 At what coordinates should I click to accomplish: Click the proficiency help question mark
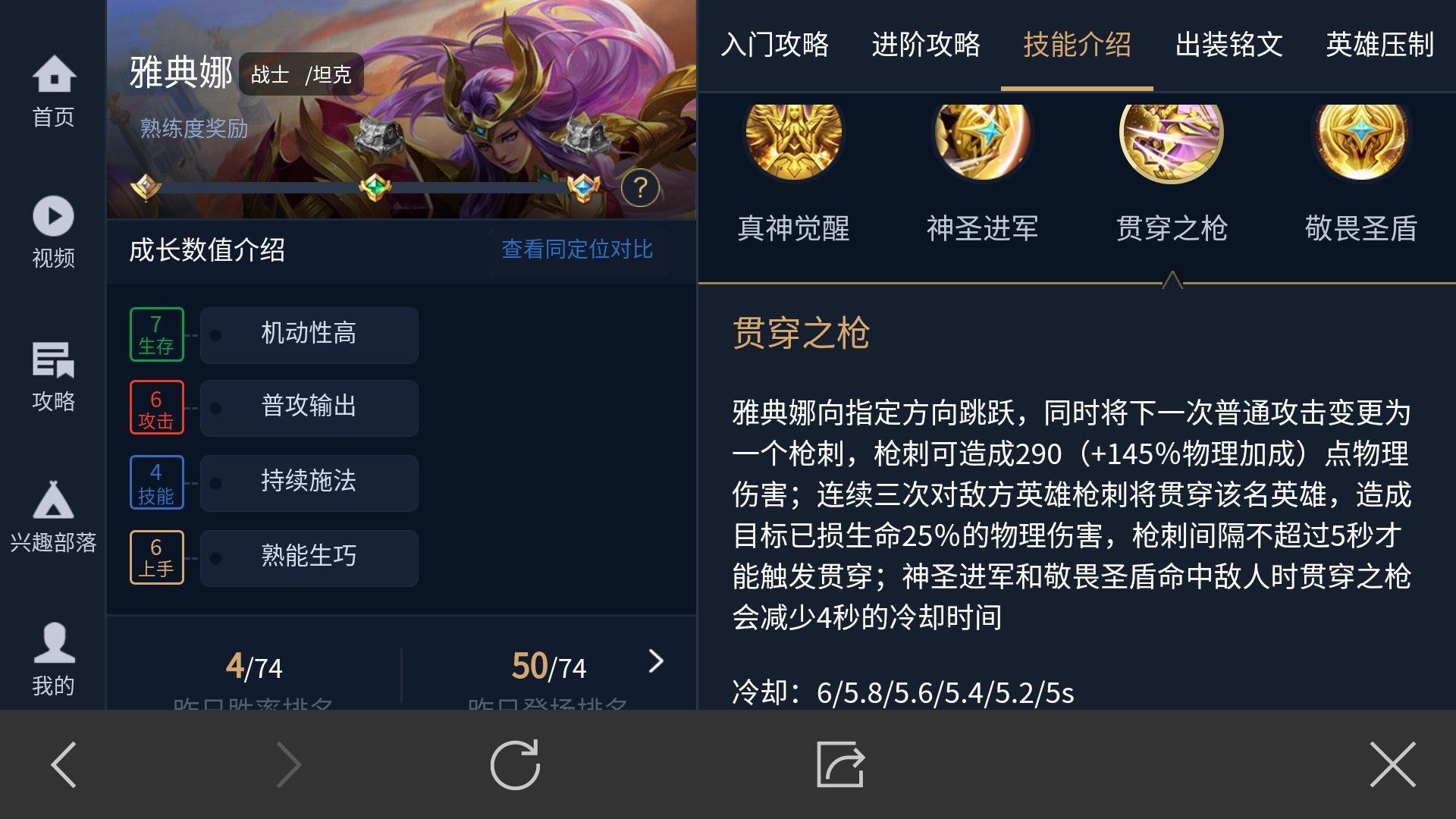[x=640, y=187]
